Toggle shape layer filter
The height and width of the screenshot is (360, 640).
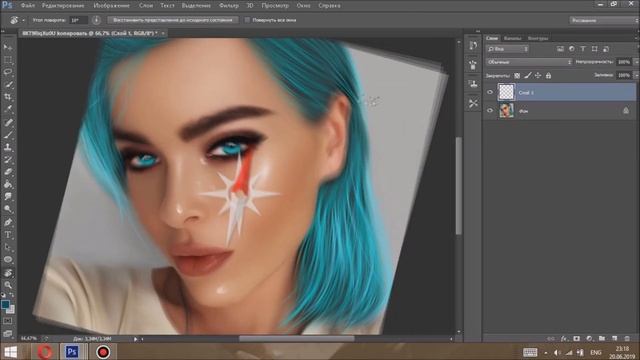click(595, 49)
